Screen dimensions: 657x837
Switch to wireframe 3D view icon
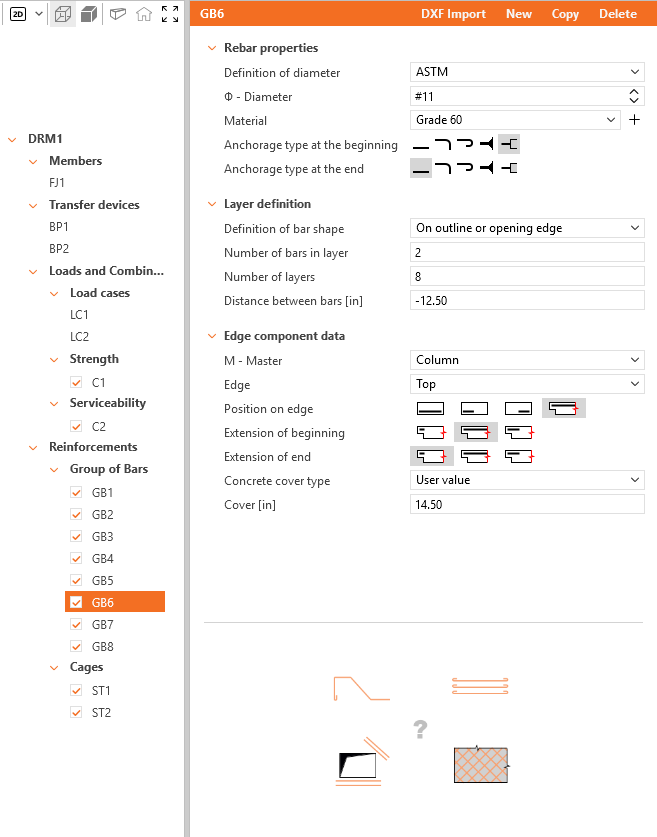pyautogui.click(x=62, y=14)
